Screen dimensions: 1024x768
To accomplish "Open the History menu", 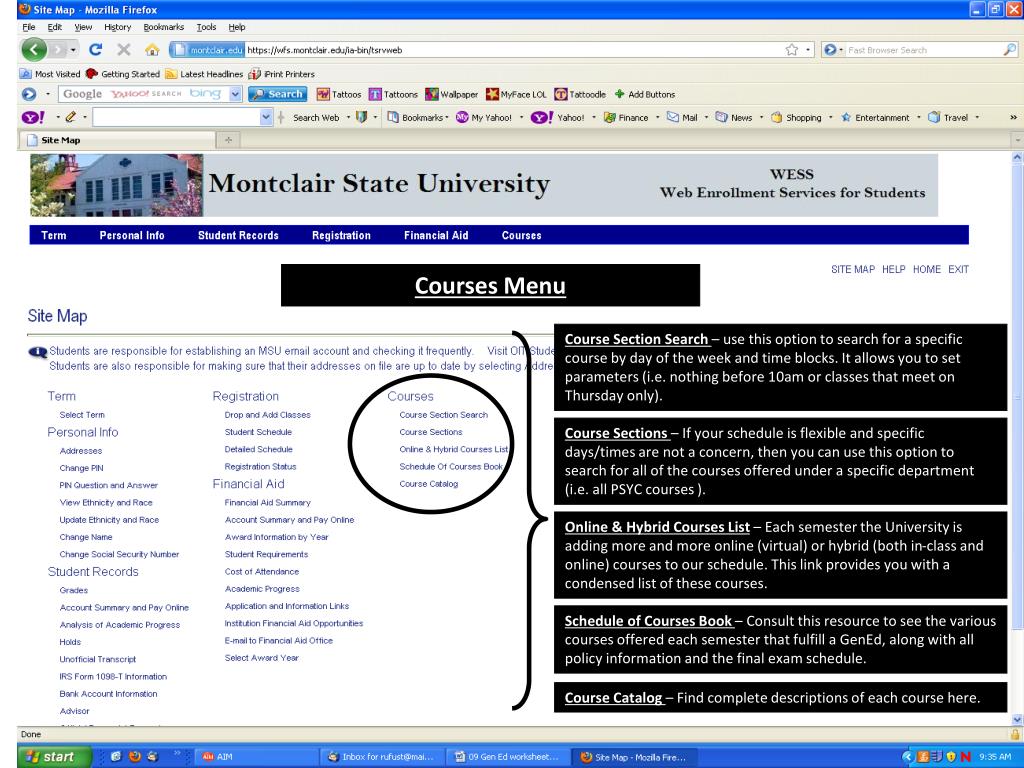I will [118, 27].
